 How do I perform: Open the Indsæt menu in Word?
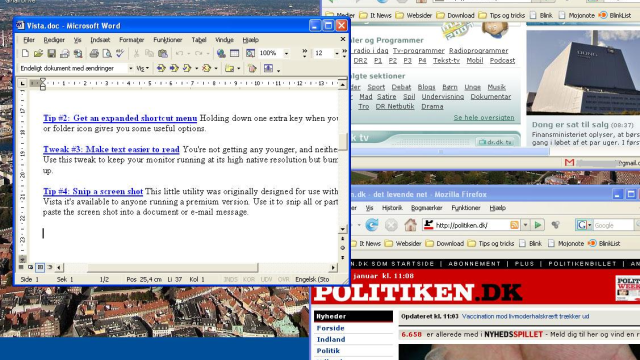pyautogui.click(x=100, y=40)
